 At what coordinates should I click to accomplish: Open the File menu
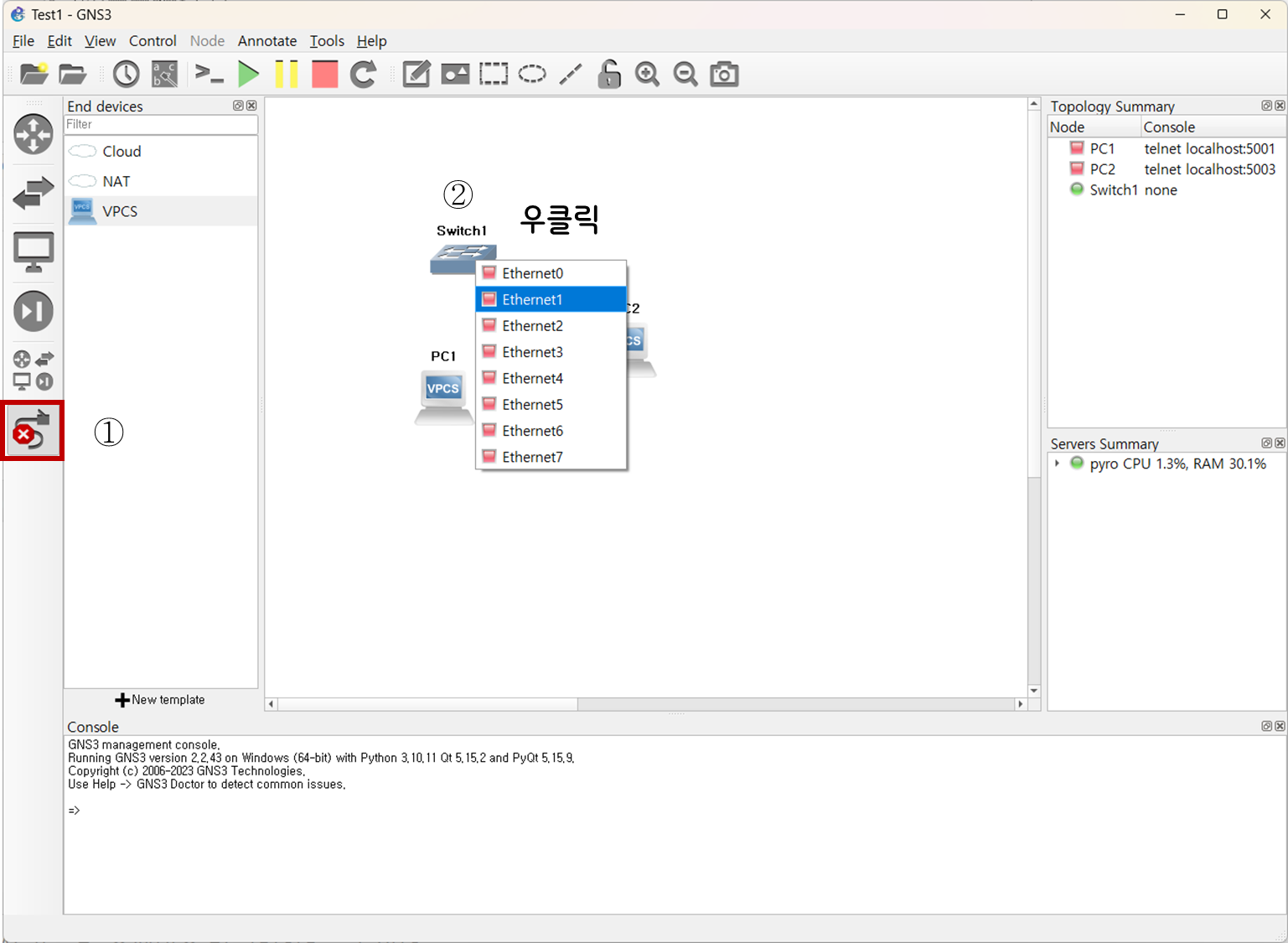point(23,41)
